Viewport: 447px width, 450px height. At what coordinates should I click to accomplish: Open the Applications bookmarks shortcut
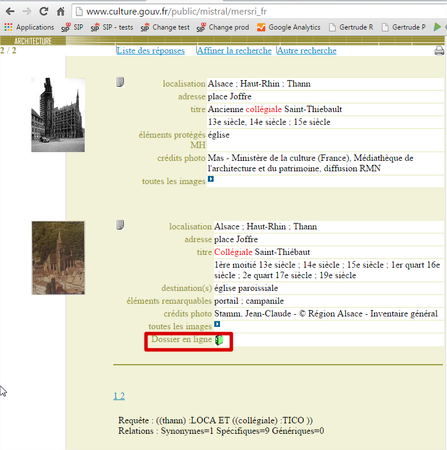[29, 27]
